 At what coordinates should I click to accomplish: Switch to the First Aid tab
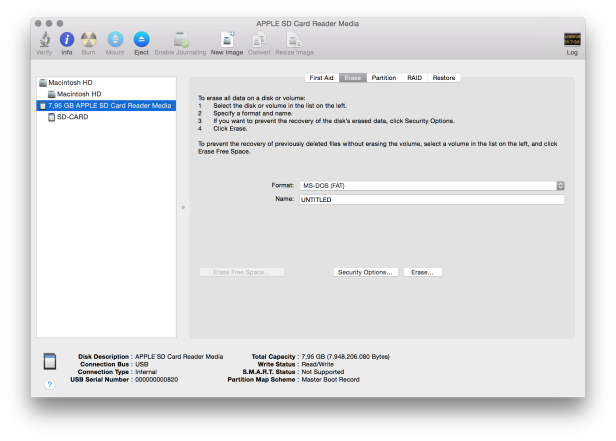click(x=321, y=78)
